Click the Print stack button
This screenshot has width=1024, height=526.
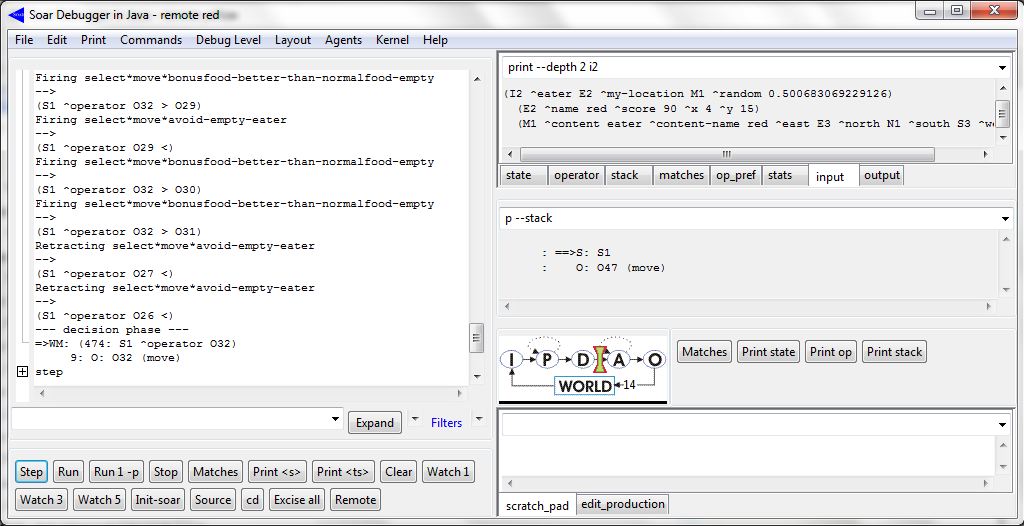(x=894, y=352)
